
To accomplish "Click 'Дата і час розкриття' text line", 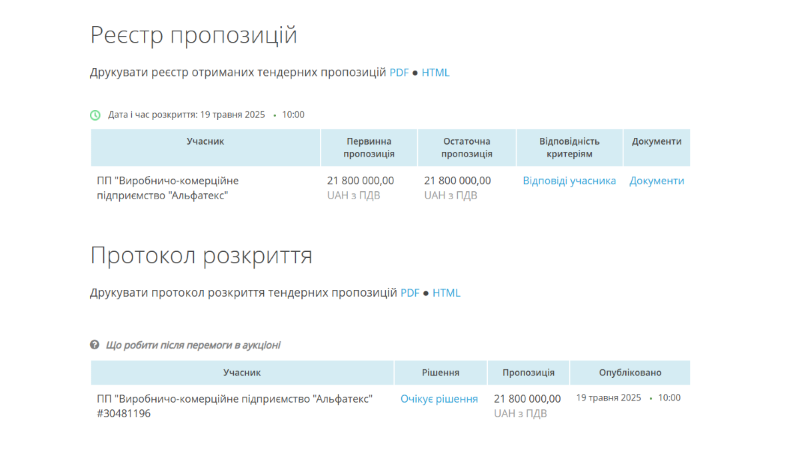I will (x=206, y=115).
